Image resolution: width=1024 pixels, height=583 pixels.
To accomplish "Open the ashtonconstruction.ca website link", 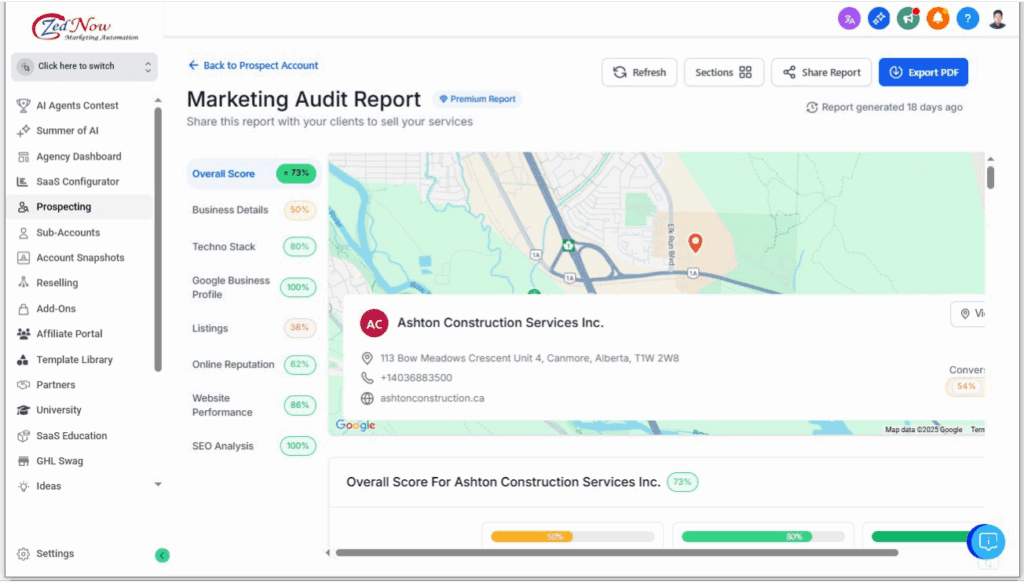I will 432,398.
